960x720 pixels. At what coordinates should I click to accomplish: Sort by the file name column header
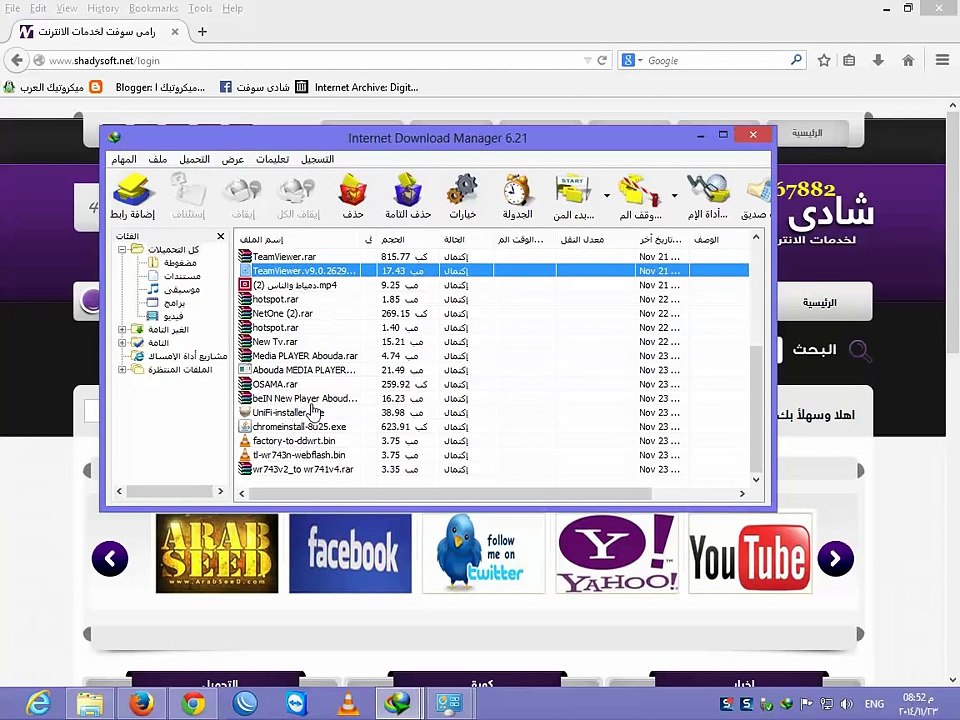298,239
